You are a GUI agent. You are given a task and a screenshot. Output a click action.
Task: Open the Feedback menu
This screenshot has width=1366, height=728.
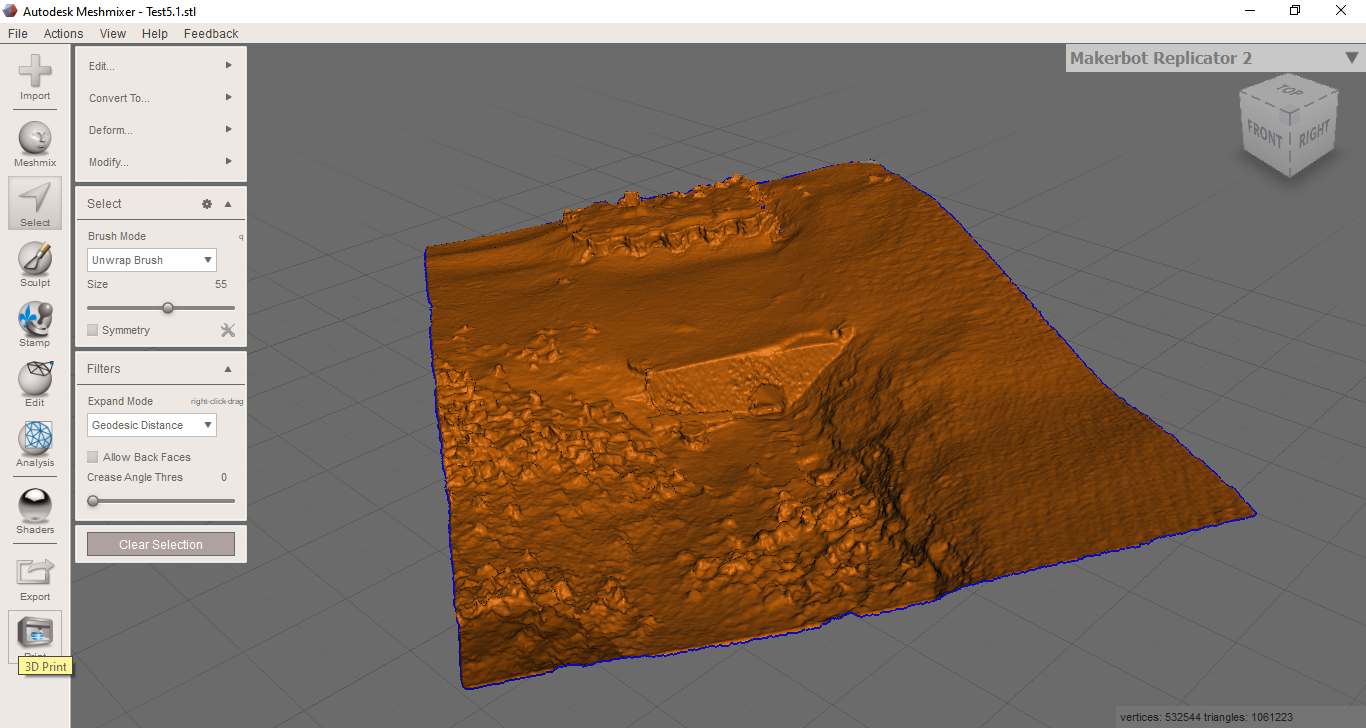click(211, 33)
